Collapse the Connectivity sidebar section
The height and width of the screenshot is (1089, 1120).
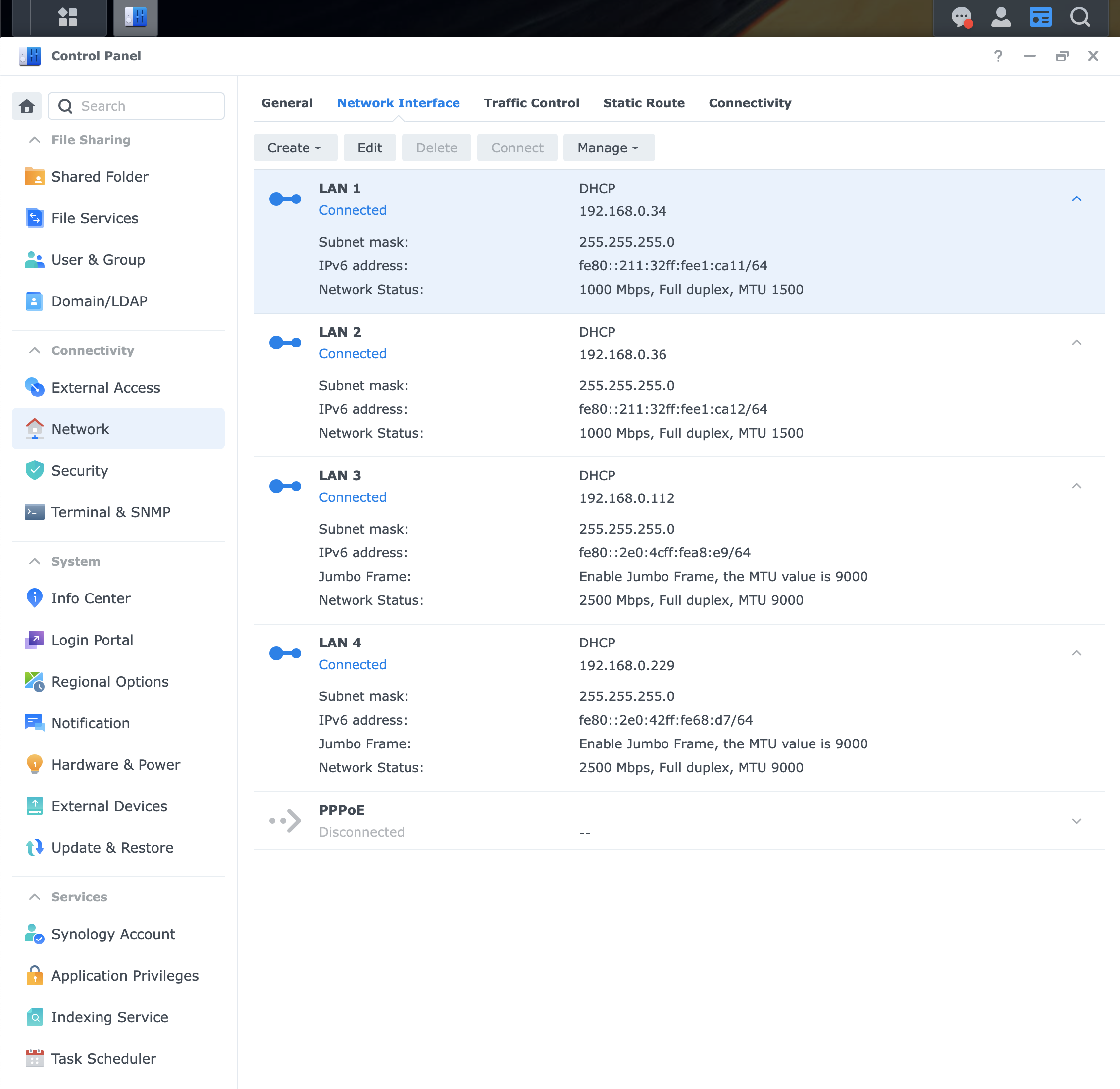click(x=35, y=350)
